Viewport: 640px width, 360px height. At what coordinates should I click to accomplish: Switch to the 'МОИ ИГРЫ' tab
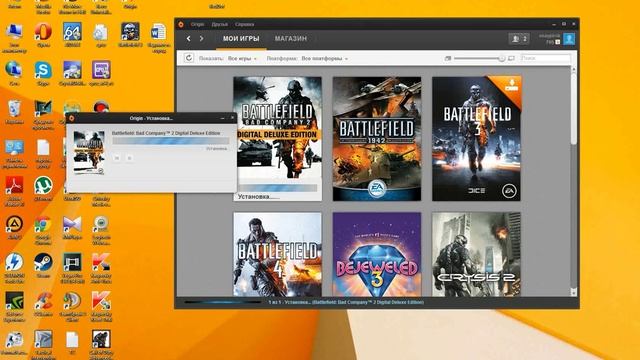pos(241,38)
